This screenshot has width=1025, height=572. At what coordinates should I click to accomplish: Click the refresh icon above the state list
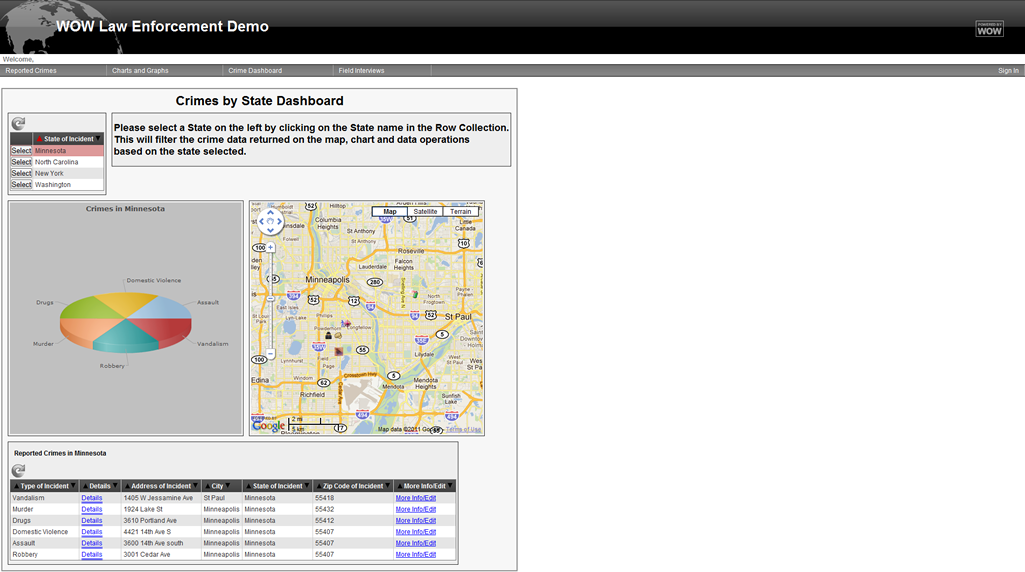pyautogui.click(x=18, y=123)
